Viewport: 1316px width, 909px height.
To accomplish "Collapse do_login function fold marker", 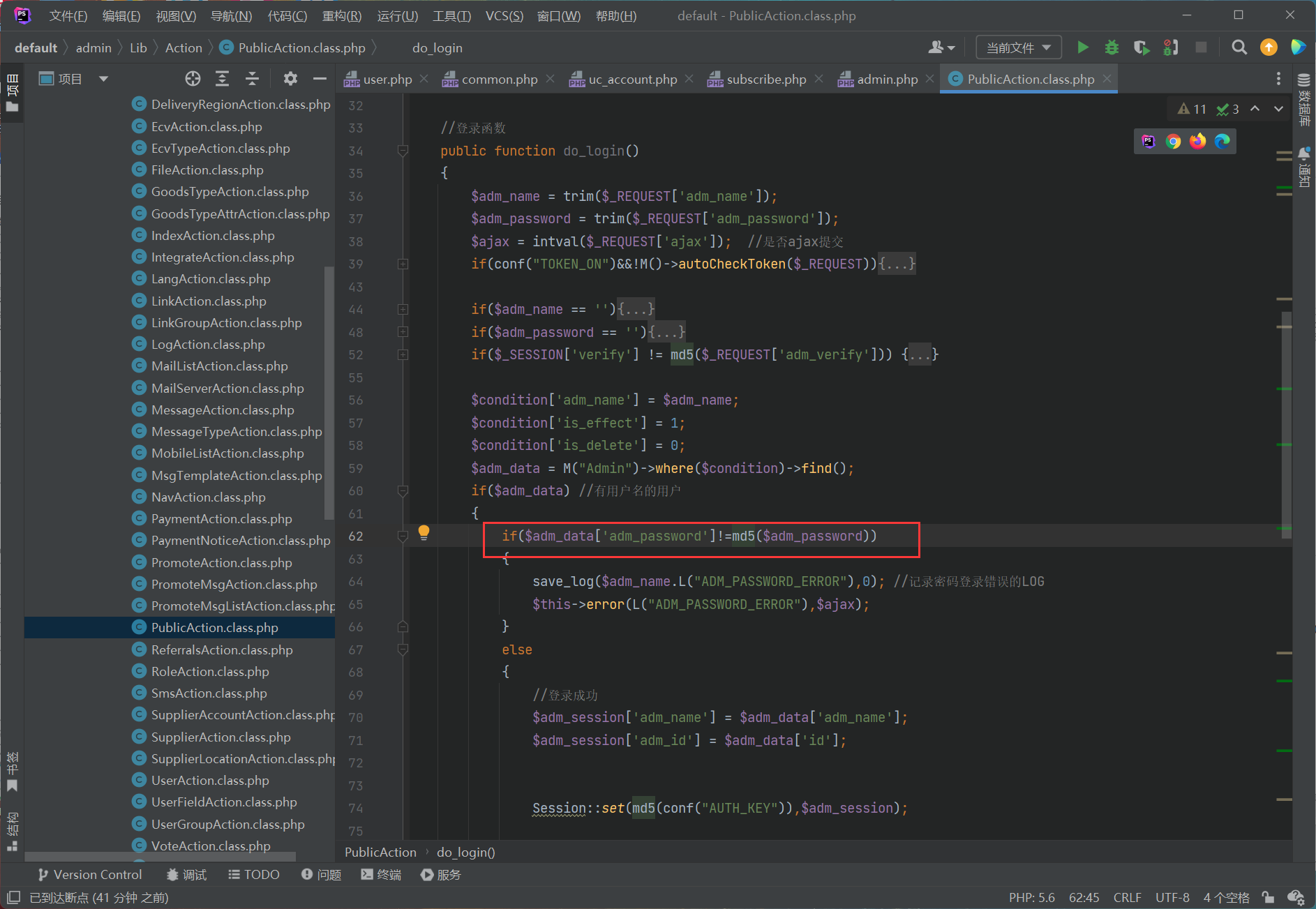I will point(403,151).
